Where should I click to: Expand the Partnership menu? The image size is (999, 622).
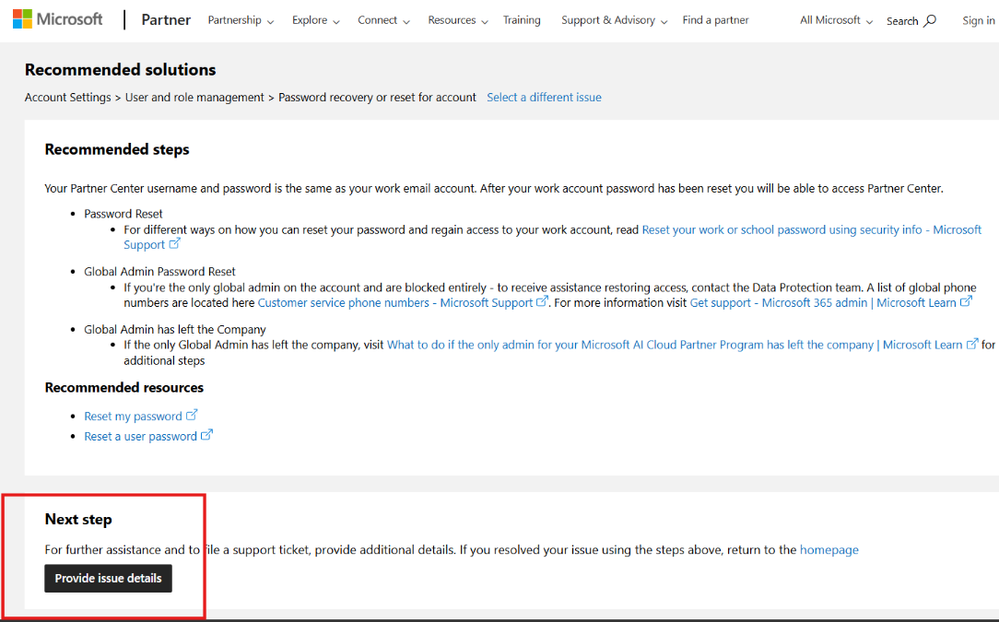pyautogui.click(x=241, y=20)
